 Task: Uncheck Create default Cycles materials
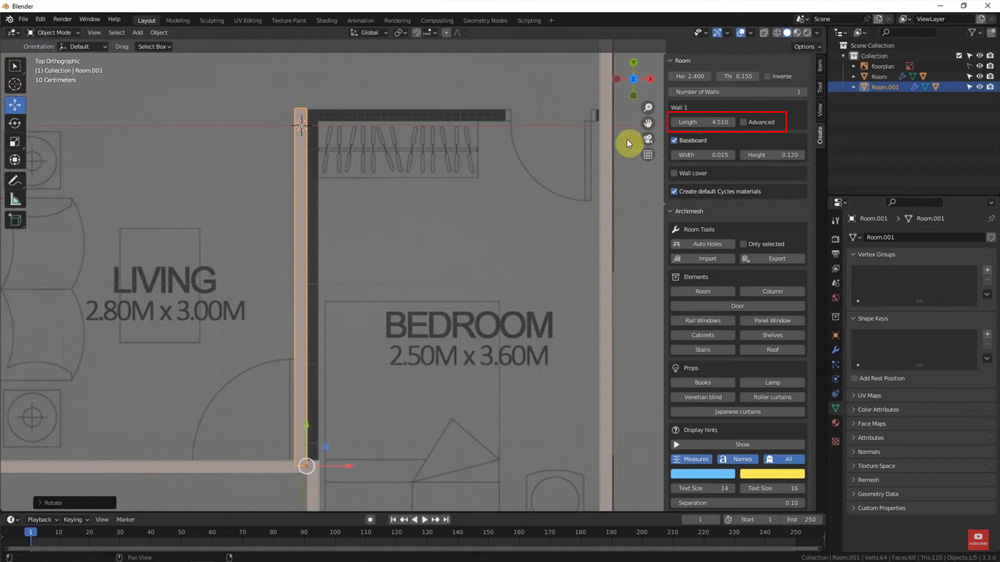674,191
